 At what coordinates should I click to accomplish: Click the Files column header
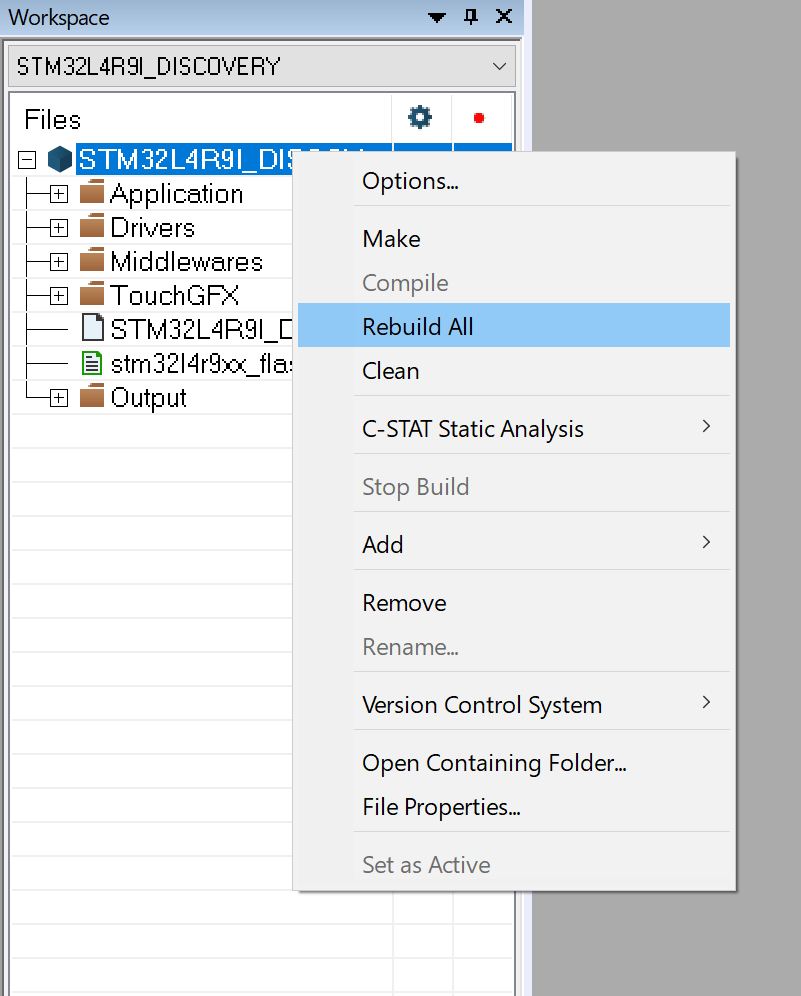(x=53, y=119)
